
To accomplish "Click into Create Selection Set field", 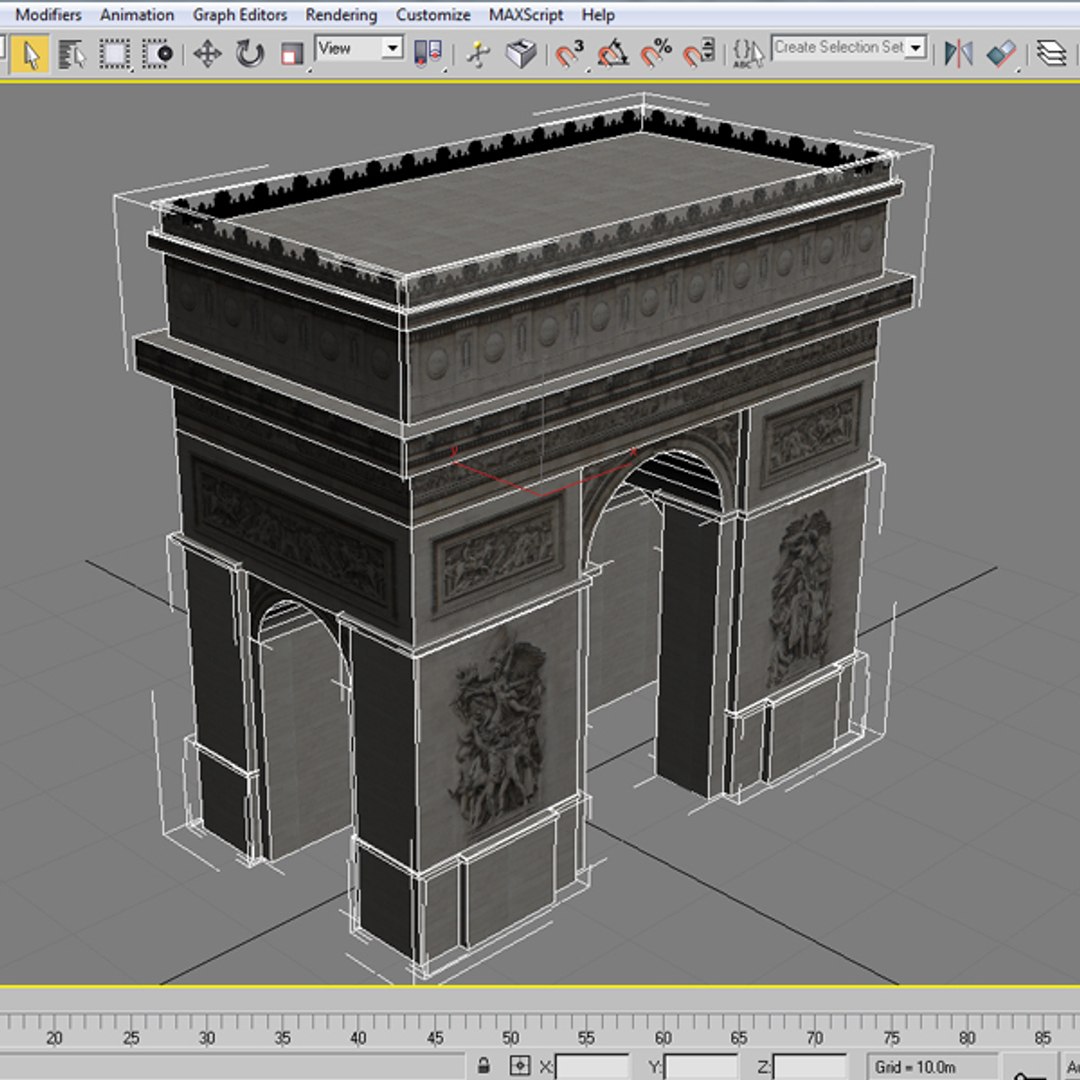I will (x=838, y=48).
